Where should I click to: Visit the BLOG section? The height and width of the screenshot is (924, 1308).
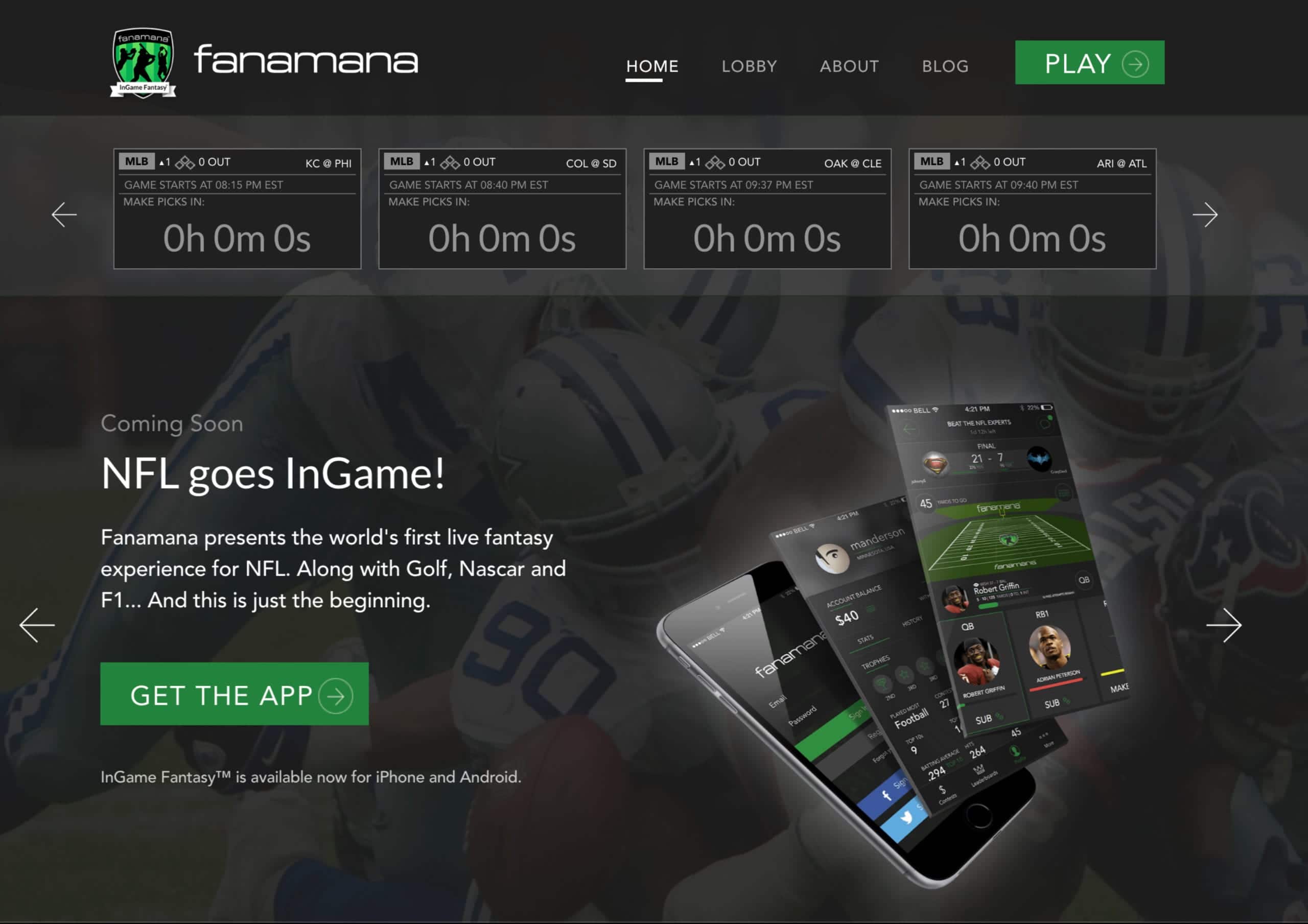(945, 66)
